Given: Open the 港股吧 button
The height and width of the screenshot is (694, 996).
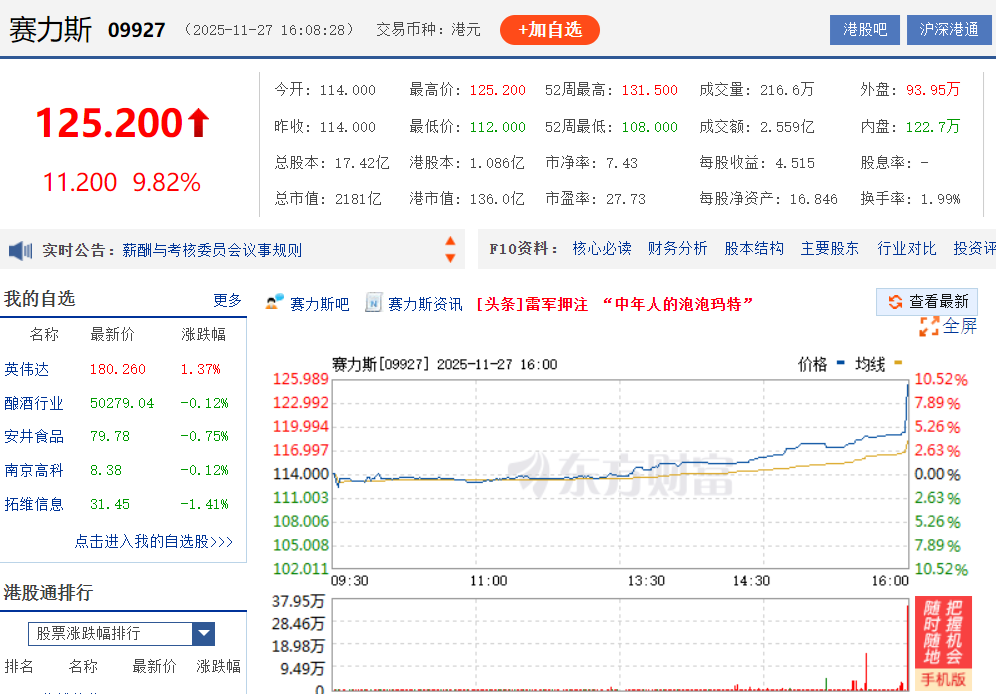Looking at the screenshot, I should 865,30.
